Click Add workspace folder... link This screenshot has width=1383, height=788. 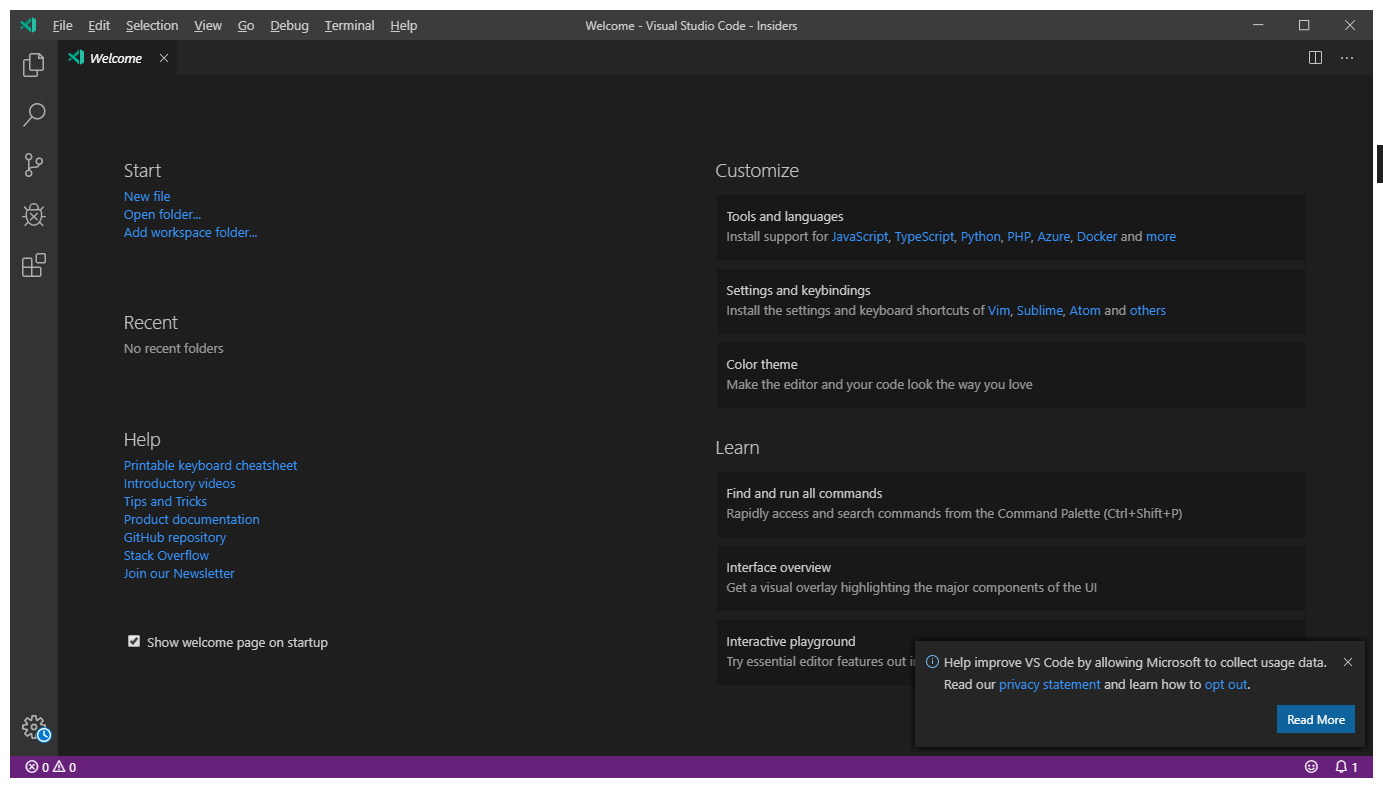[190, 232]
